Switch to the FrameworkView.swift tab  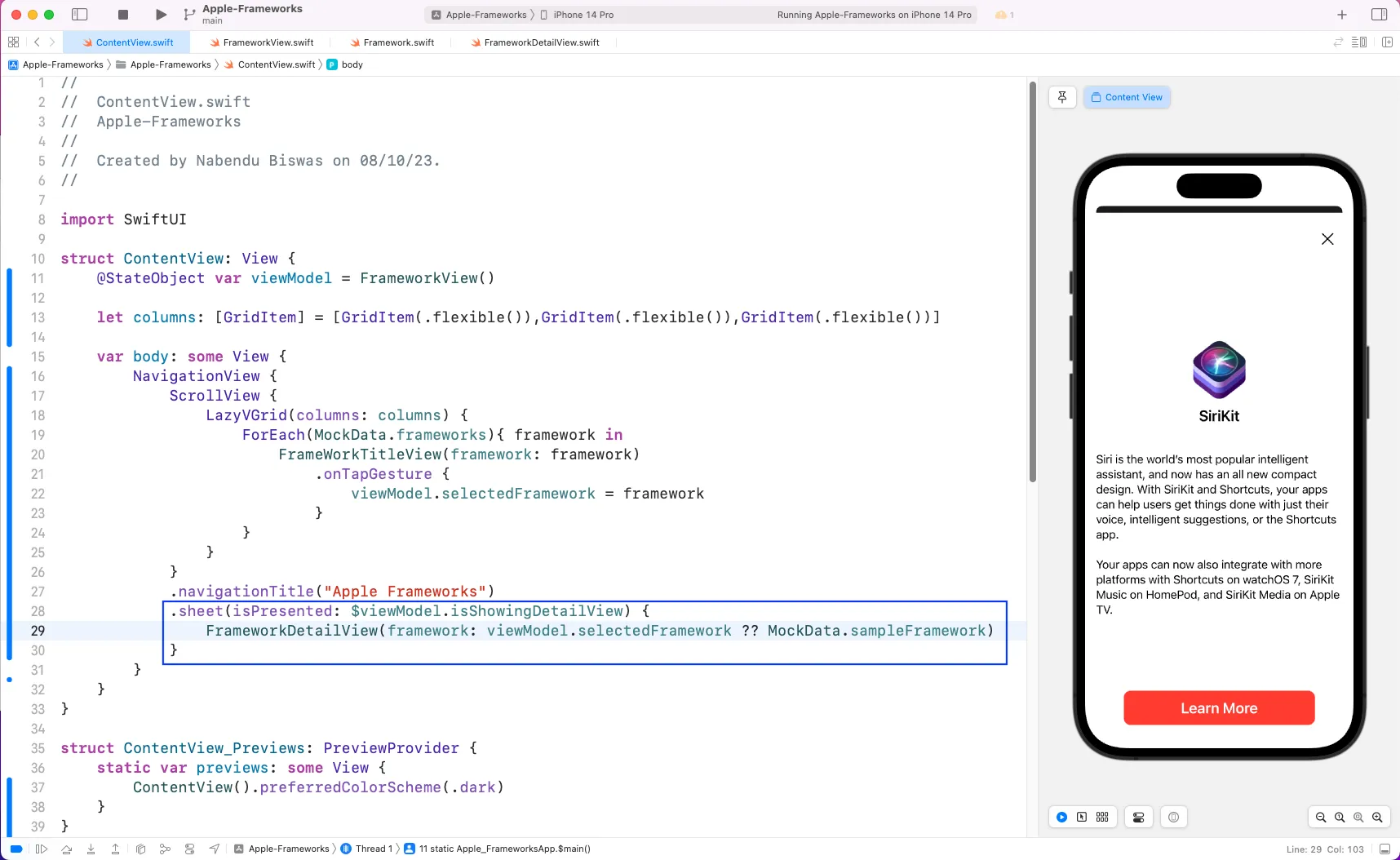pos(261,42)
